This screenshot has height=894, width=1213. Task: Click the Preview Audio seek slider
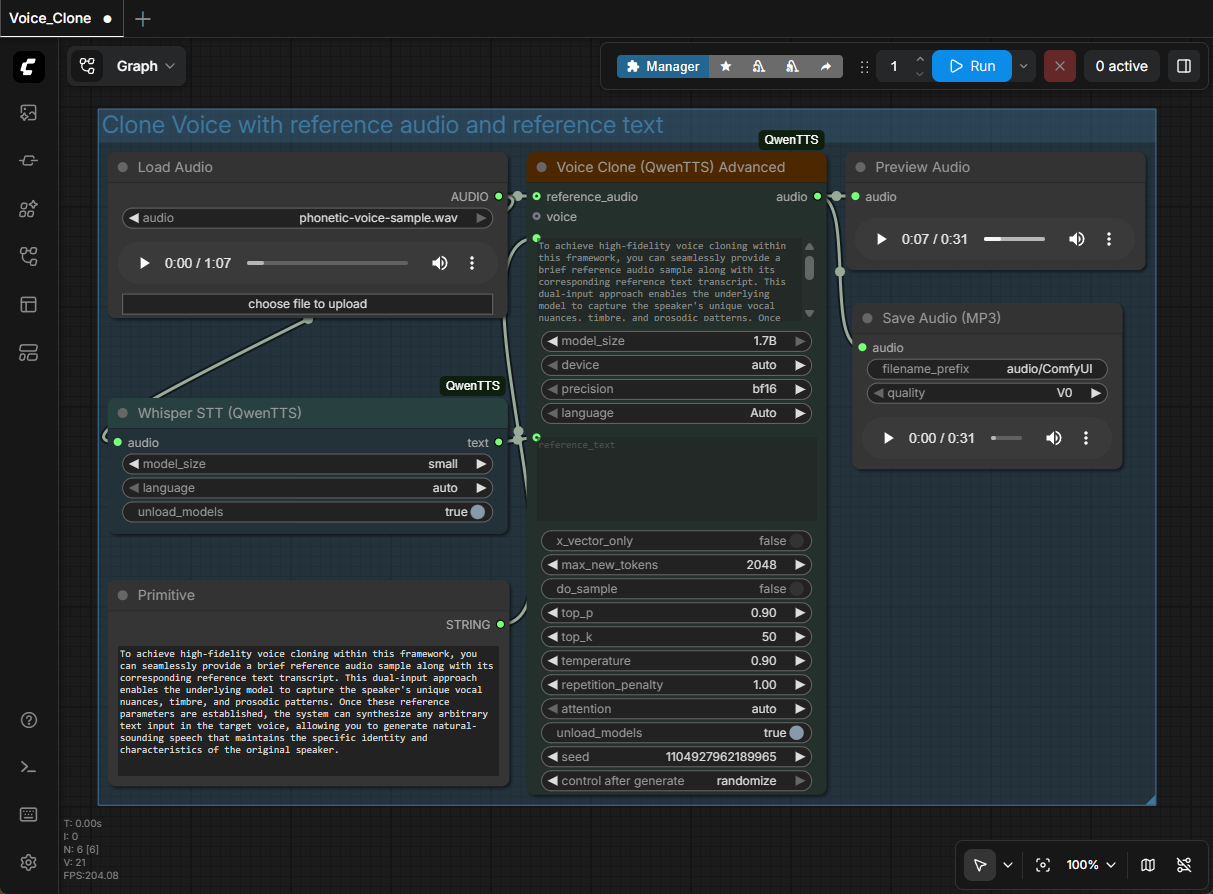[x=1013, y=239]
